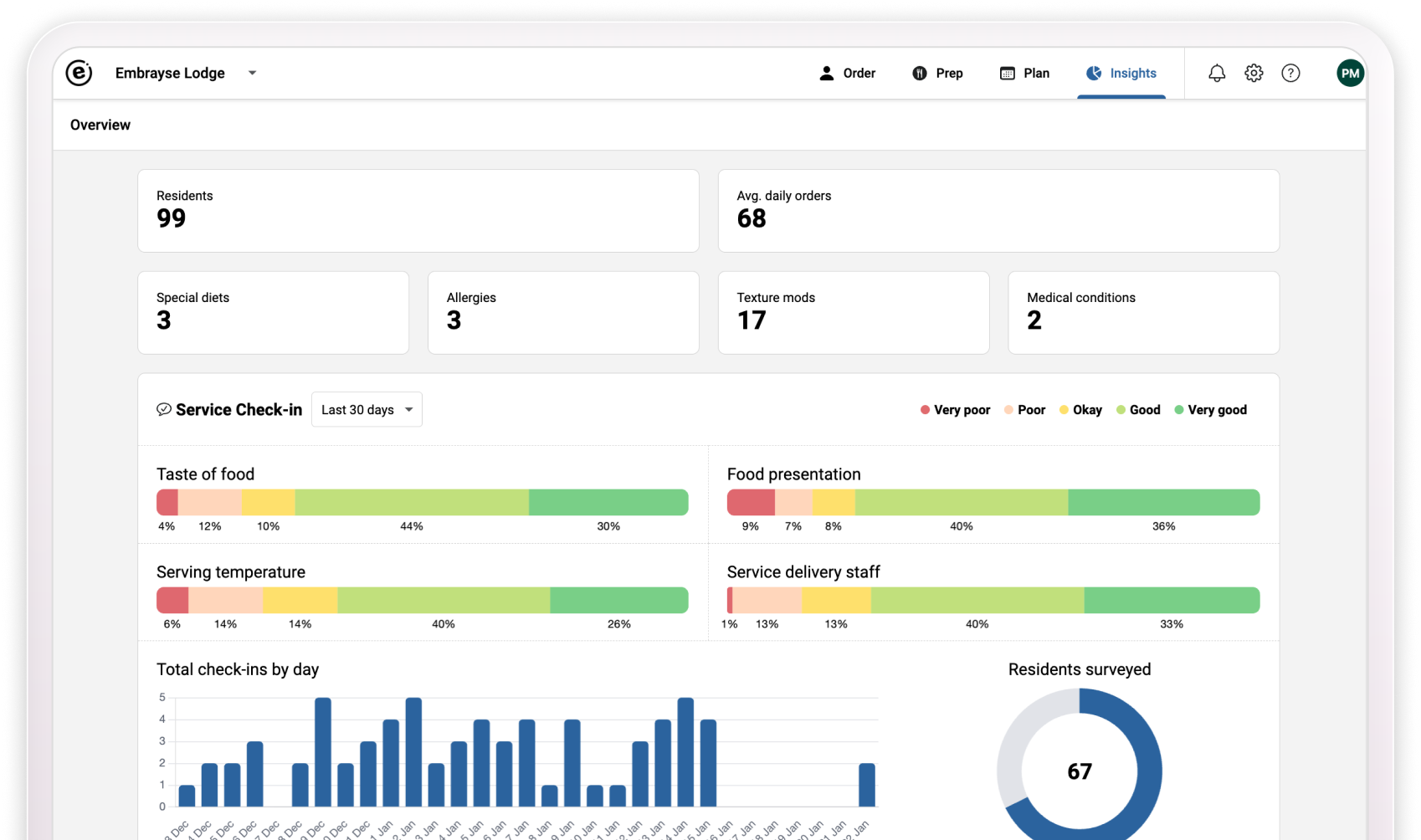Click the 36% segment in Food presentation
The image size is (1421, 840).
tap(1164, 502)
